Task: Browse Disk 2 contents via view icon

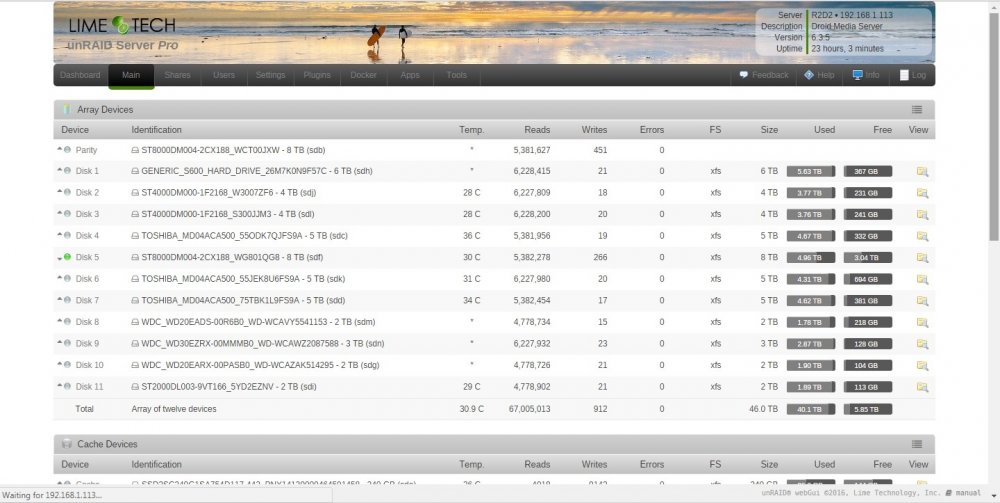Action: [922, 193]
